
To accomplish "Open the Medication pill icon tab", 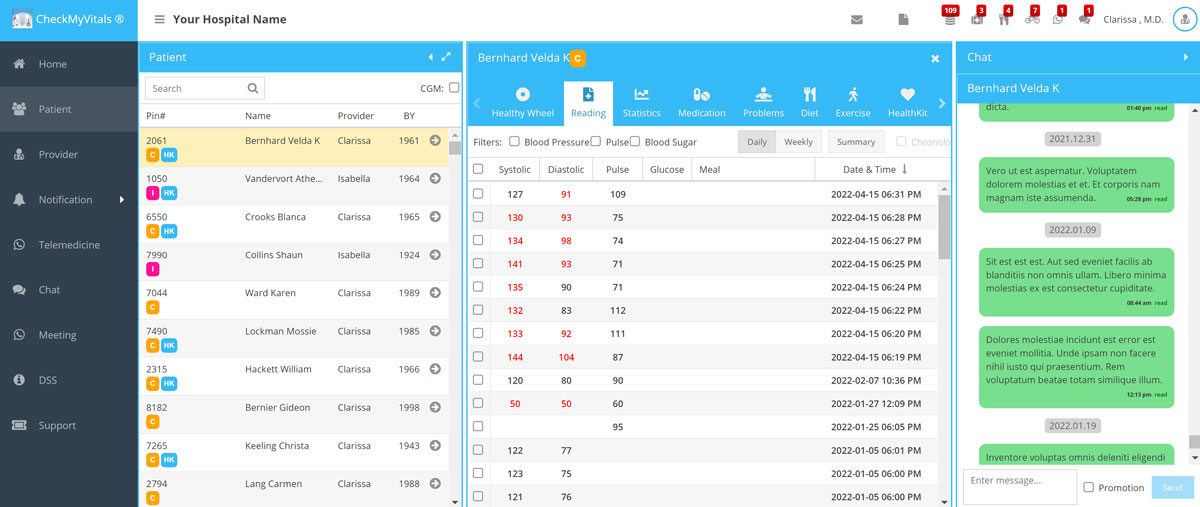I will pyautogui.click(x=701, y=102).
